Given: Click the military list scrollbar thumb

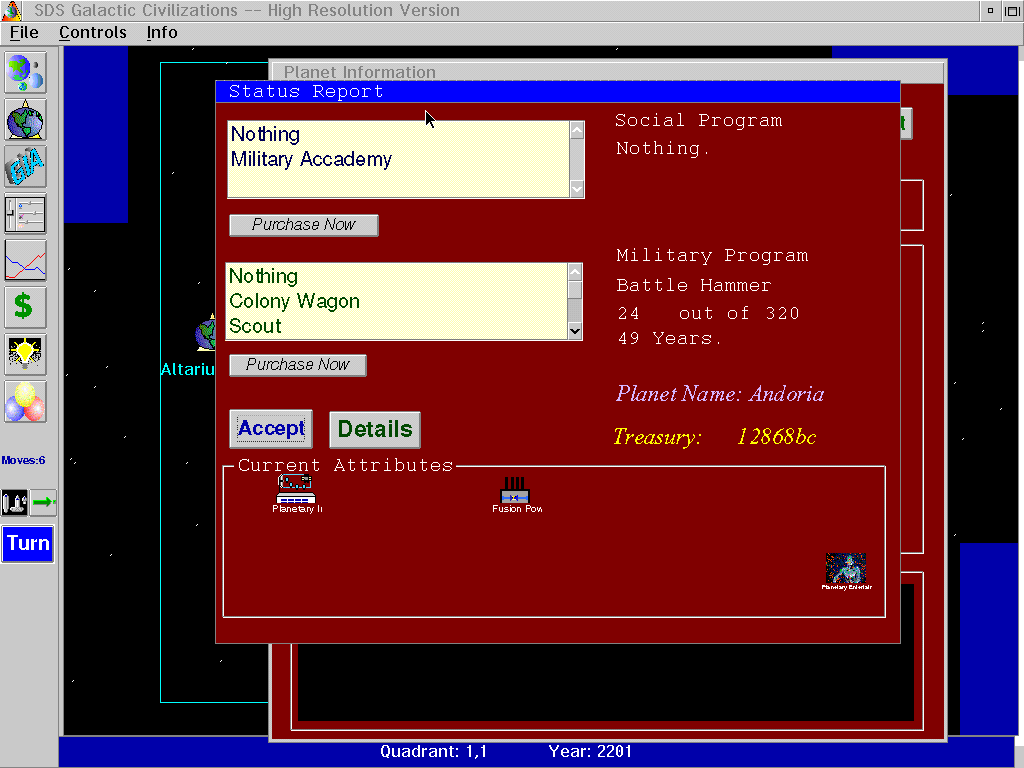Looking at the screenshot, I should pos(575,290).
